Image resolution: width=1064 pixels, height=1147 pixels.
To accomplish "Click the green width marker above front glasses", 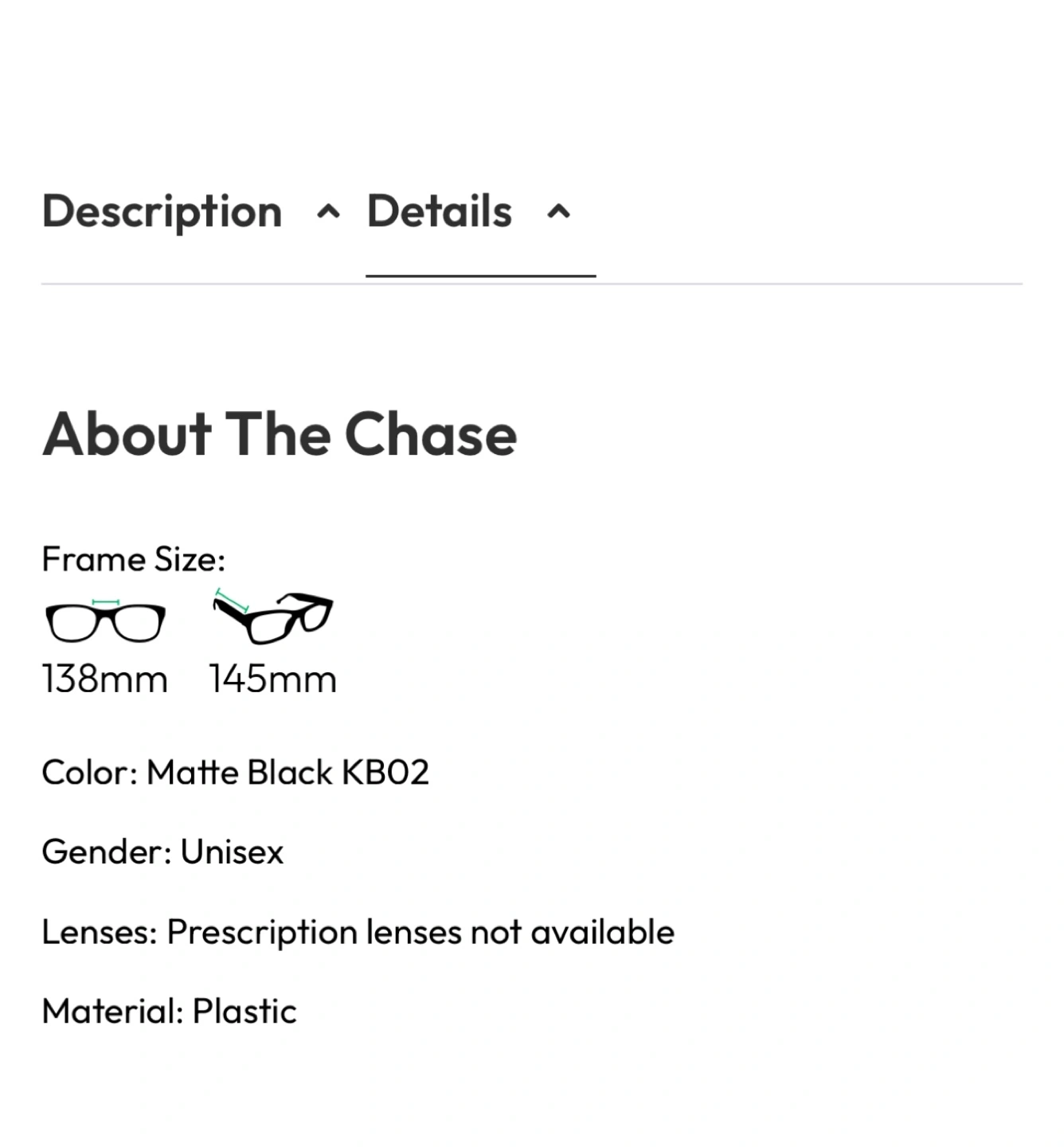I will (105, 602).
